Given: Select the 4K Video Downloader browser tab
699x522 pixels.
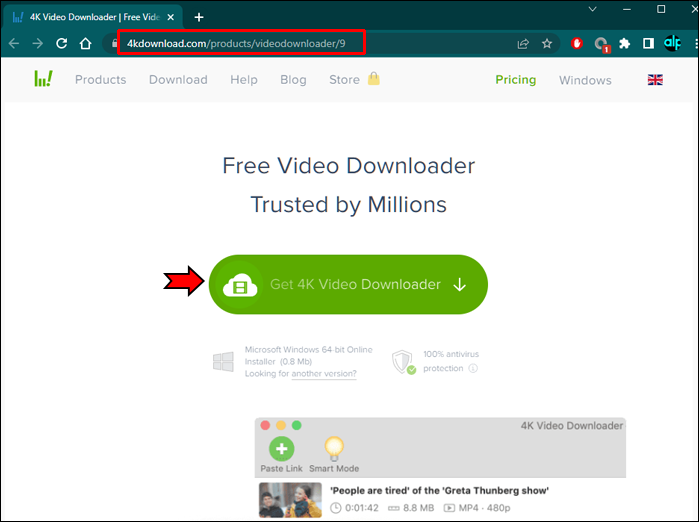Looking at the screenshot, I should (93, 17).
